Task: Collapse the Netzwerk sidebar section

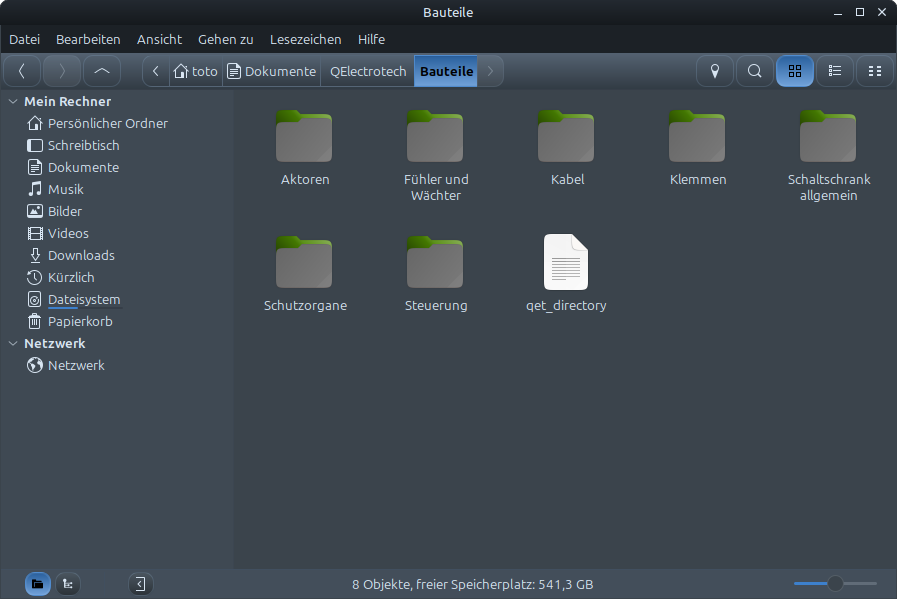Action: [x=13, y=344]
